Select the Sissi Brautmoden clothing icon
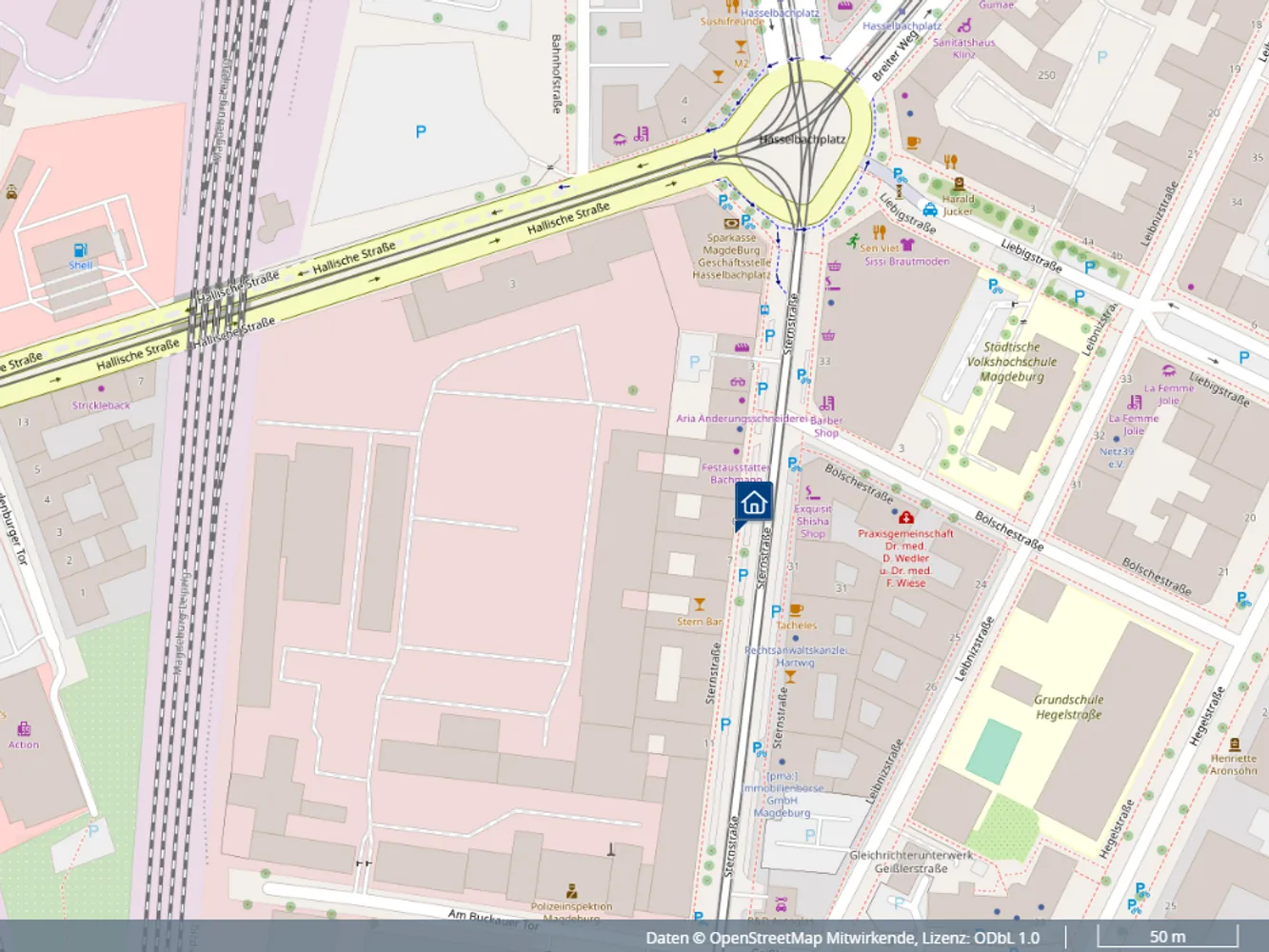 pos(907,246)
